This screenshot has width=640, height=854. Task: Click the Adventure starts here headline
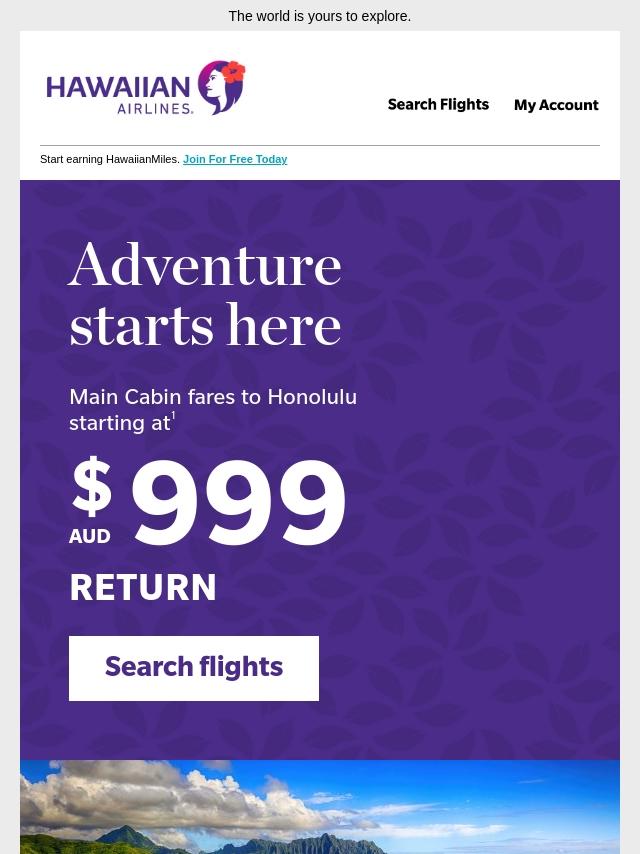[205, 294]
